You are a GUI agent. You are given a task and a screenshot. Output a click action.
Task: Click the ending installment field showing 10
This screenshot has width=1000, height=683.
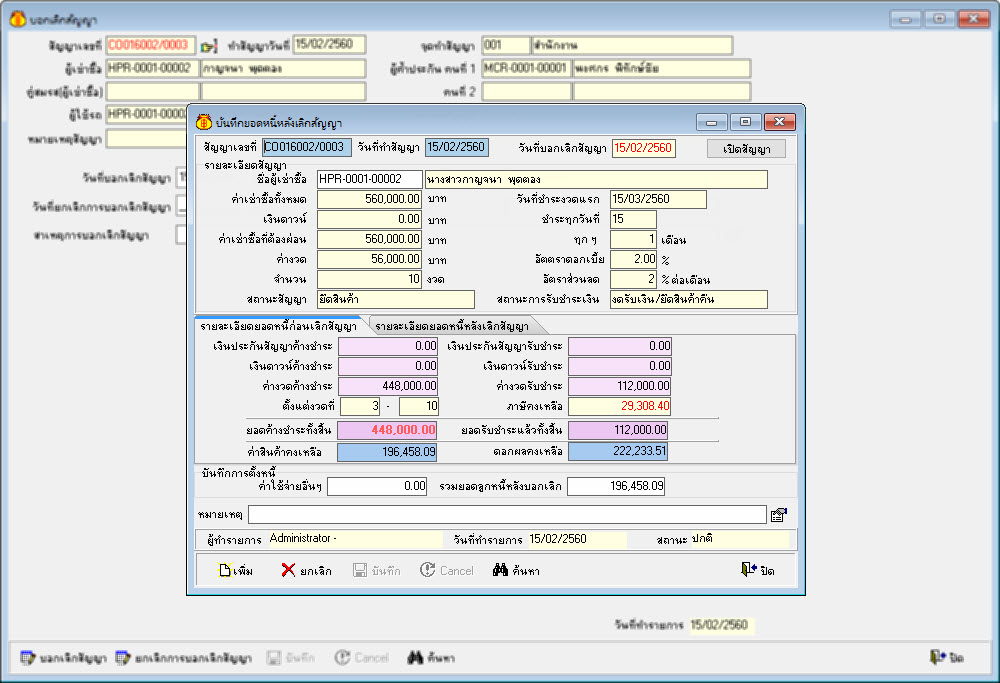(419, 406)
